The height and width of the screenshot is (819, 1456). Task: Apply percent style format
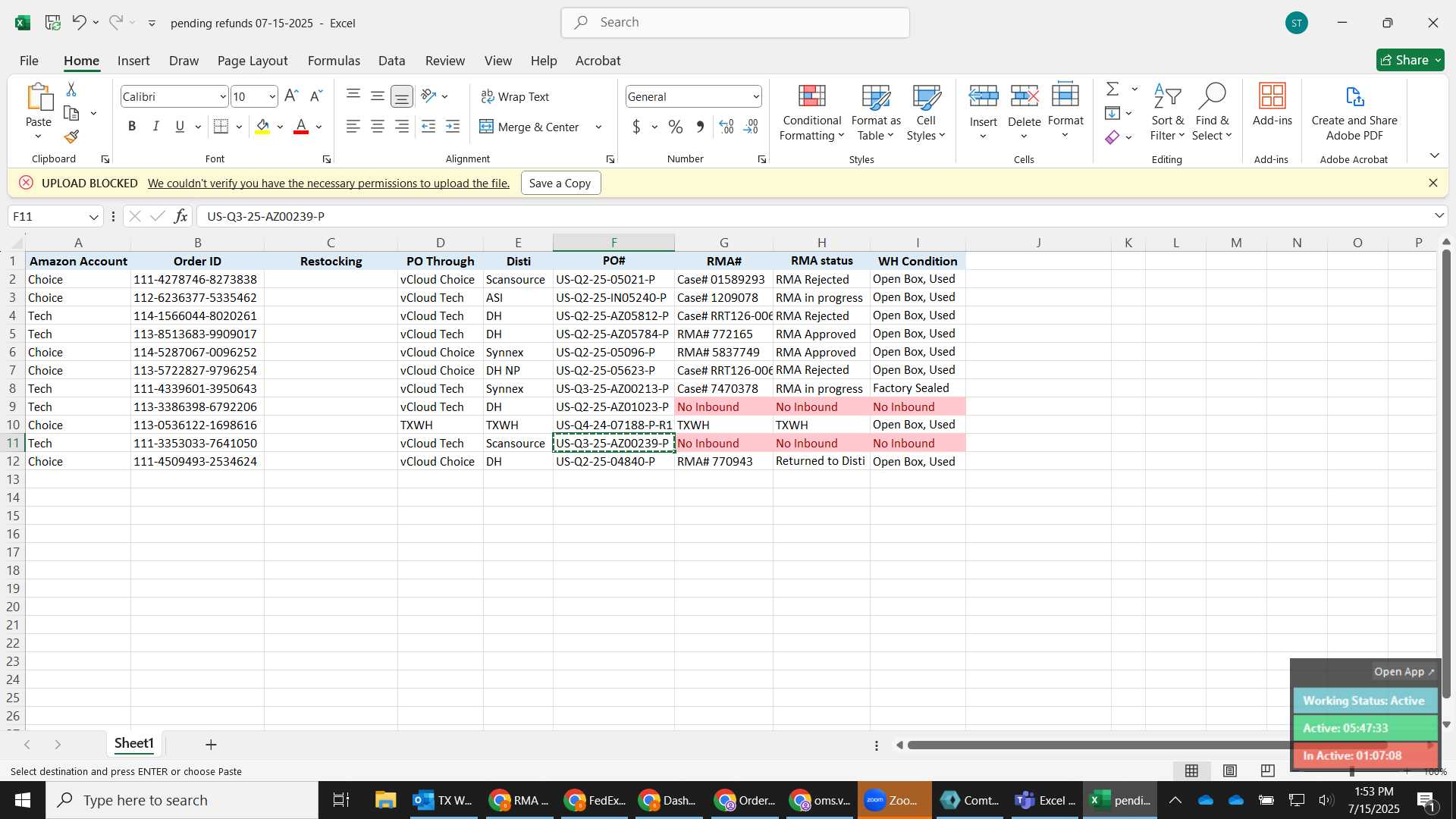click(x=676, y=127)
